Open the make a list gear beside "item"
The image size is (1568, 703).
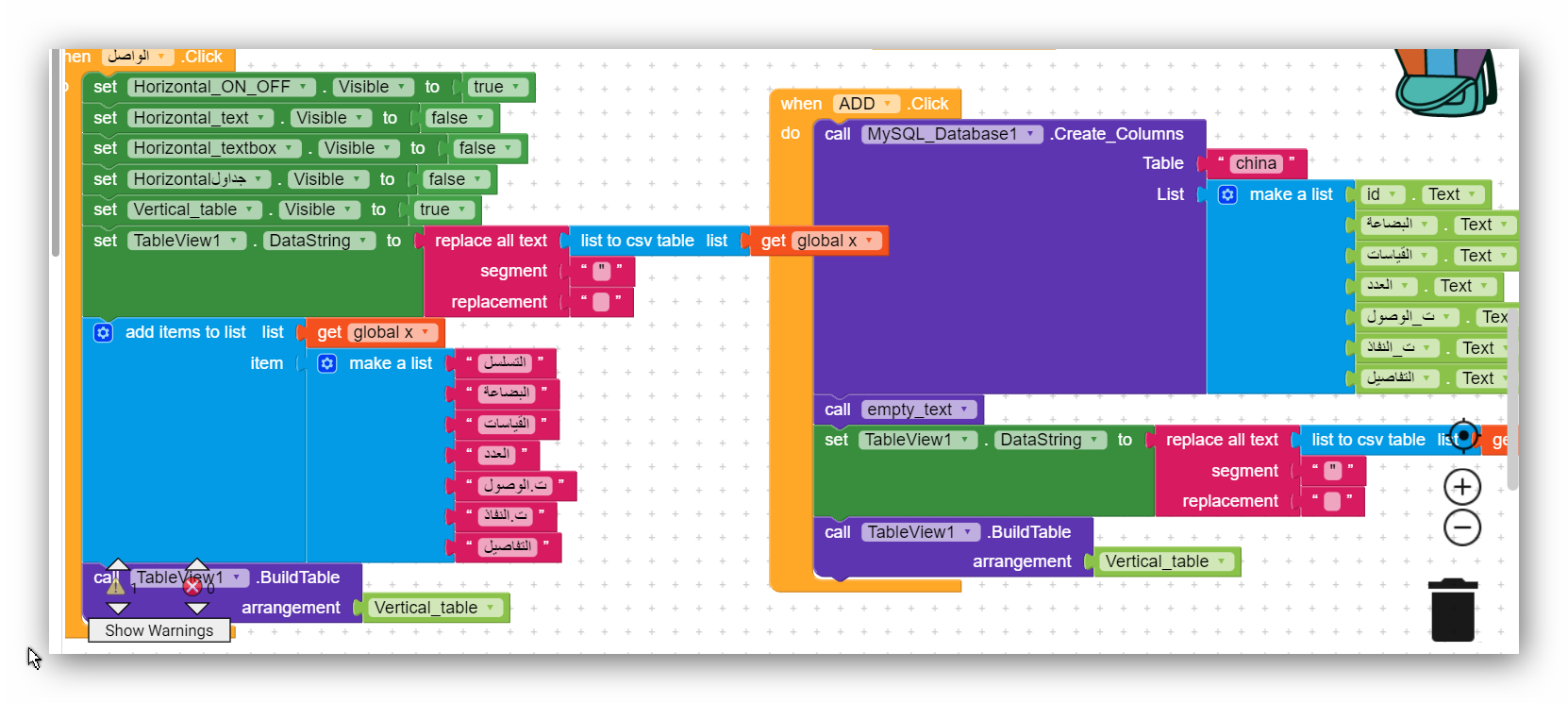(x=327, y=363)
